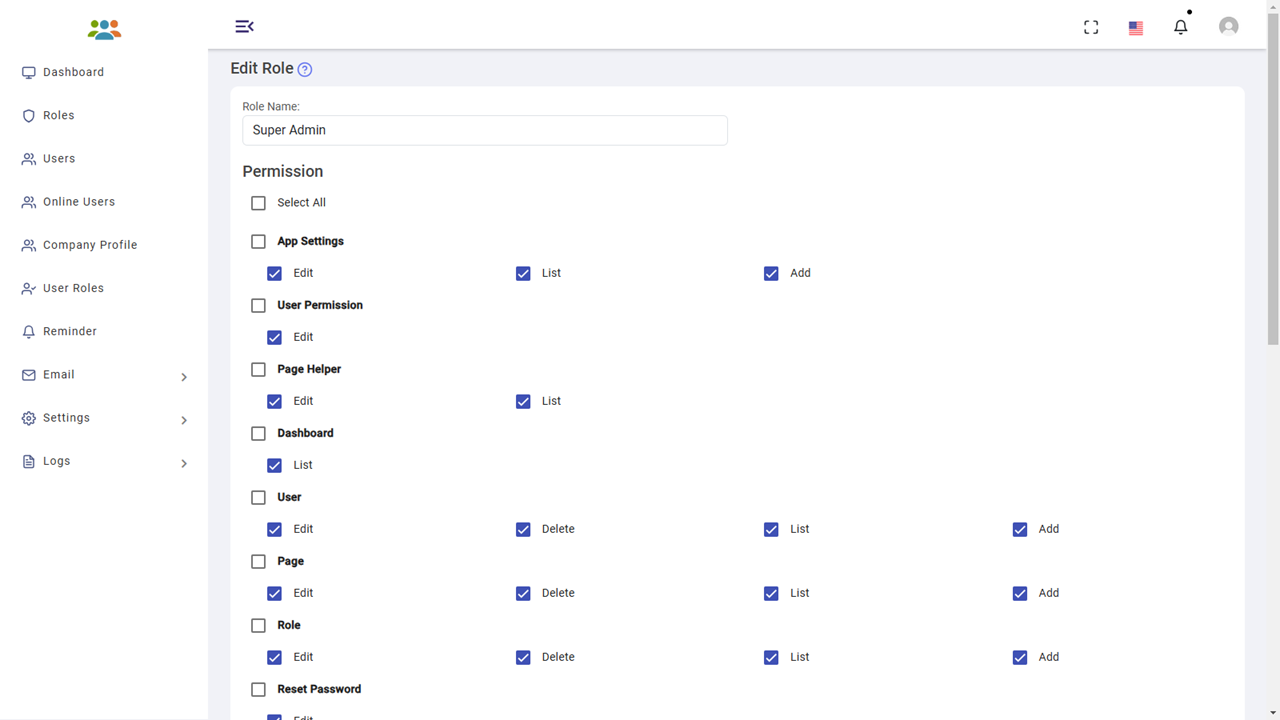Click the app logo in the sidebar
This screenshot has height=720, width=1280.
(x=104, y=29)
